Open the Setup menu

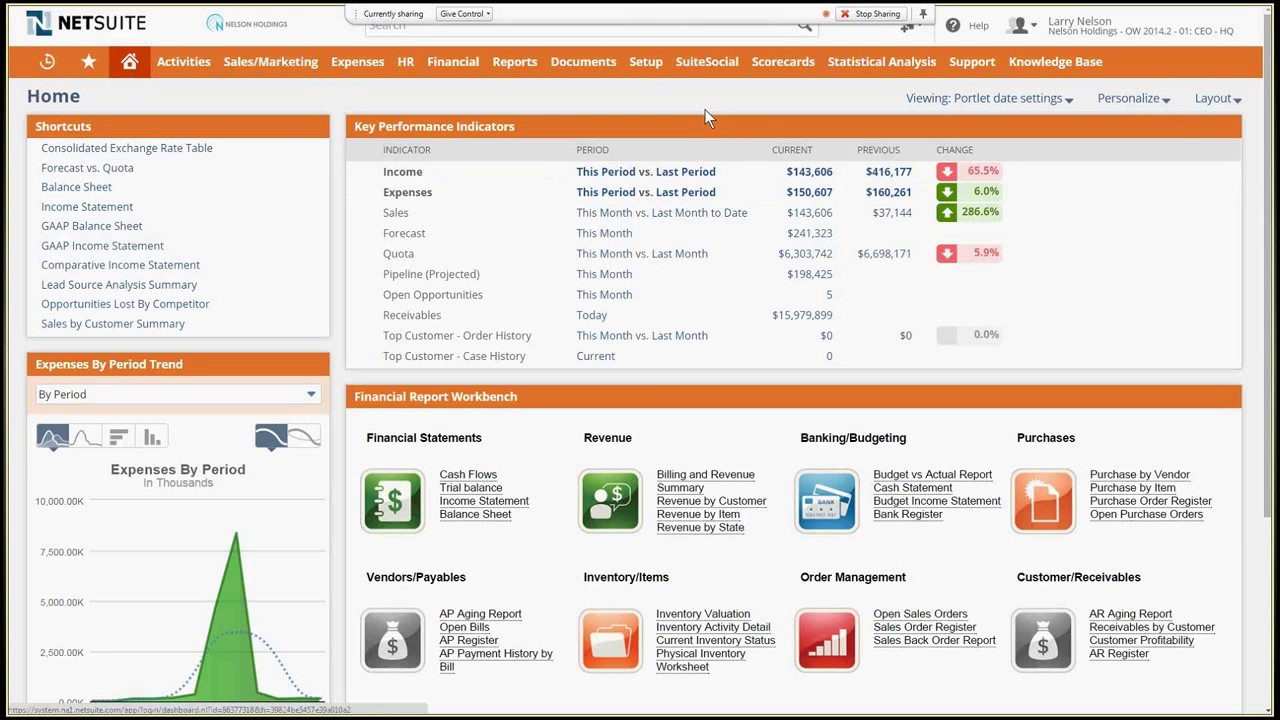tap(646, 62)
